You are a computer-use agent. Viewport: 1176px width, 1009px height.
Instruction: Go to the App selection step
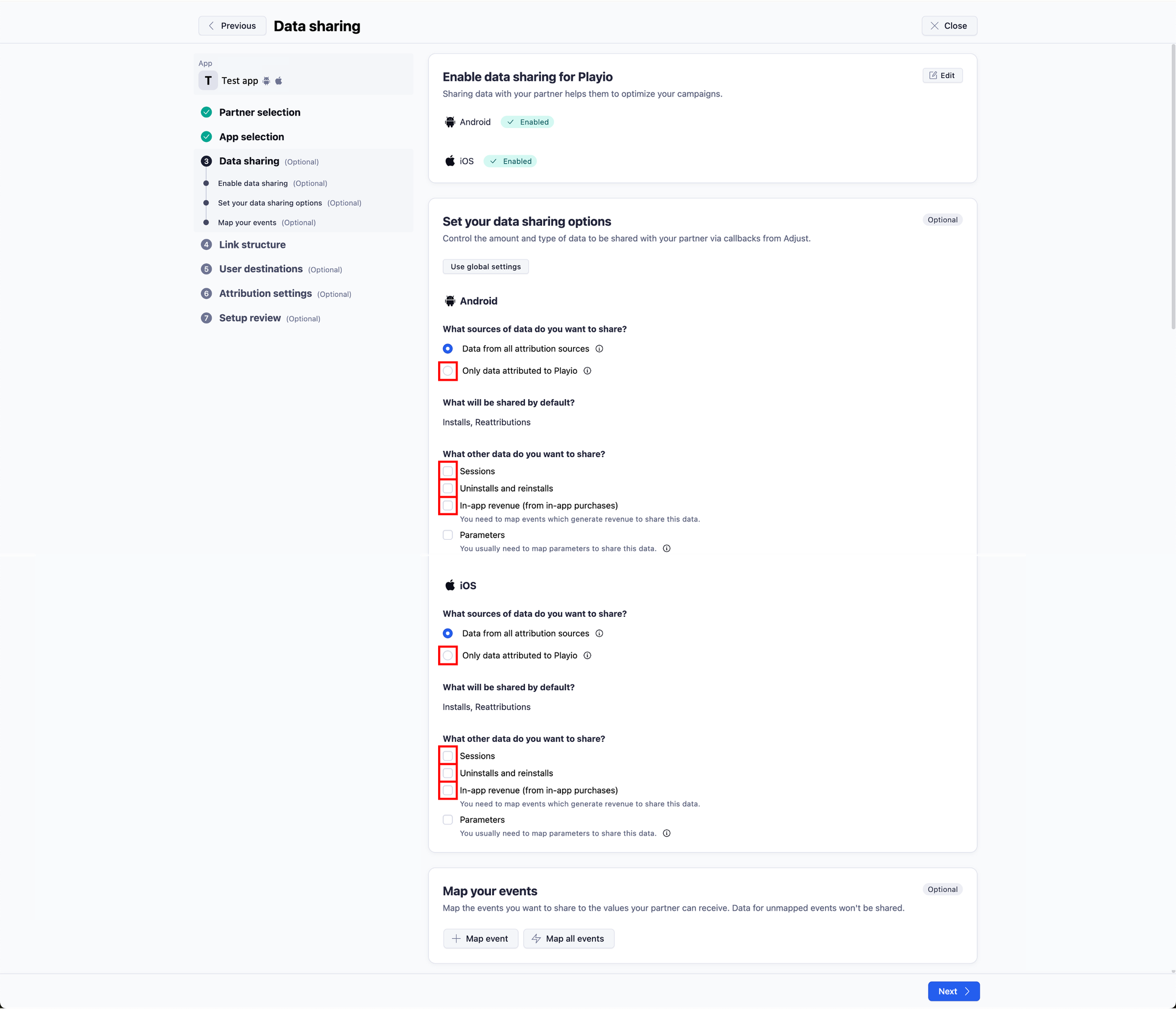[252, 137]
